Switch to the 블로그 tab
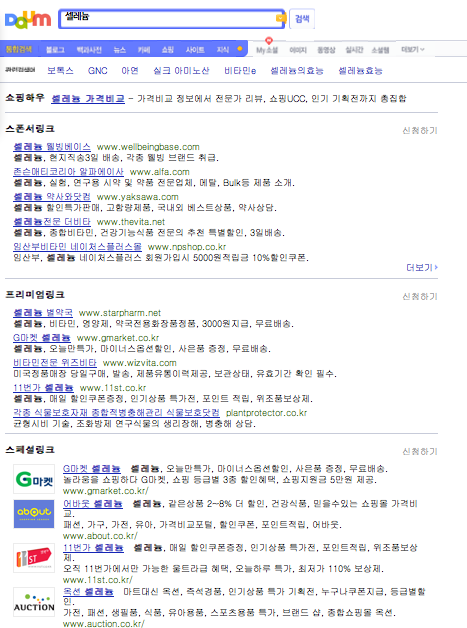 click(55, 50)
